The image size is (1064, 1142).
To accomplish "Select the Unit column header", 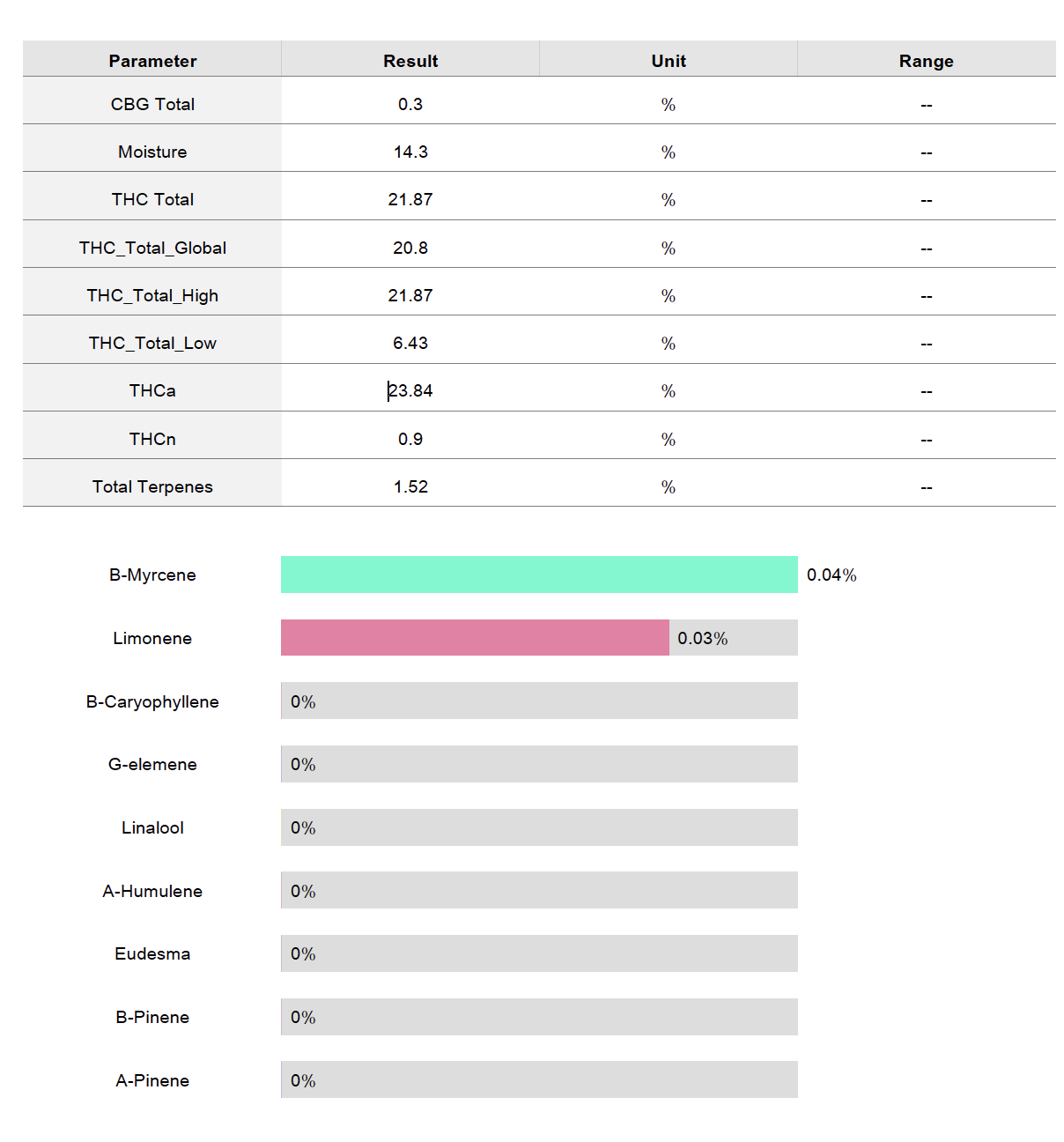I will coord(669,61).
